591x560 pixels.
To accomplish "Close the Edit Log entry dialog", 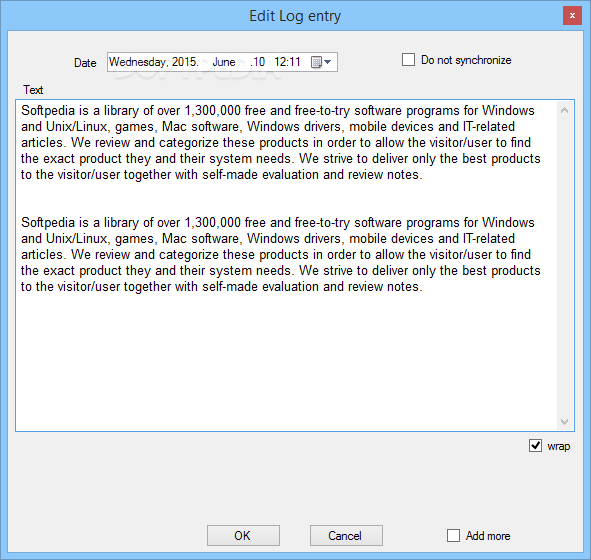I will (572, 15).
